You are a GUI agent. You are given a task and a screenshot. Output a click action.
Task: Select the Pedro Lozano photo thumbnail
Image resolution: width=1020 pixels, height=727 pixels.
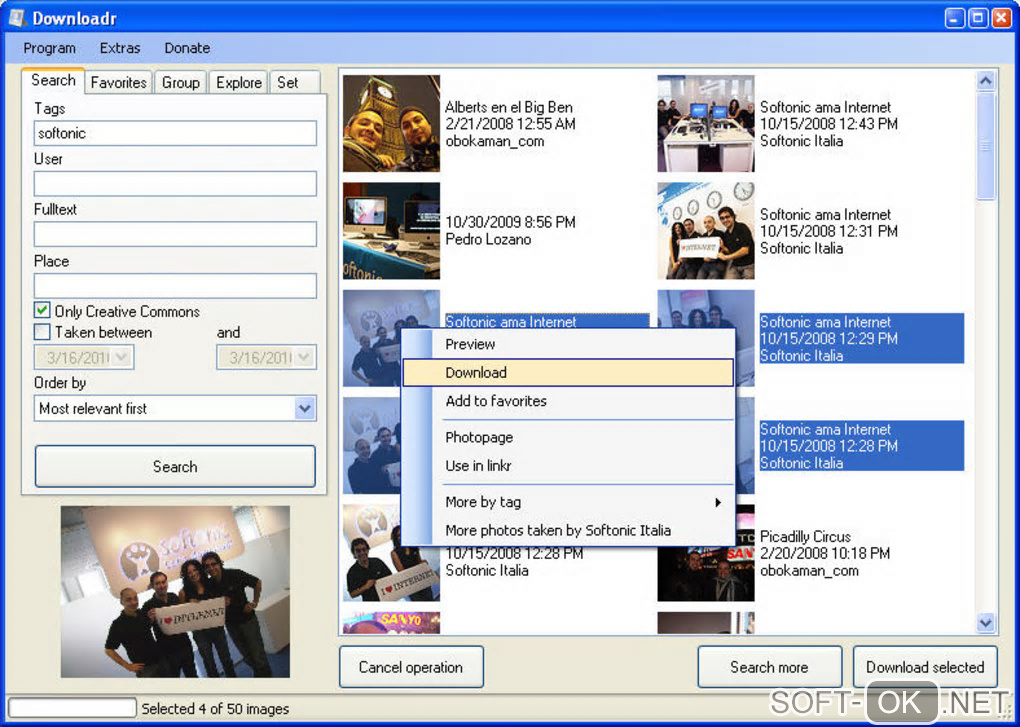pos(392,231)
